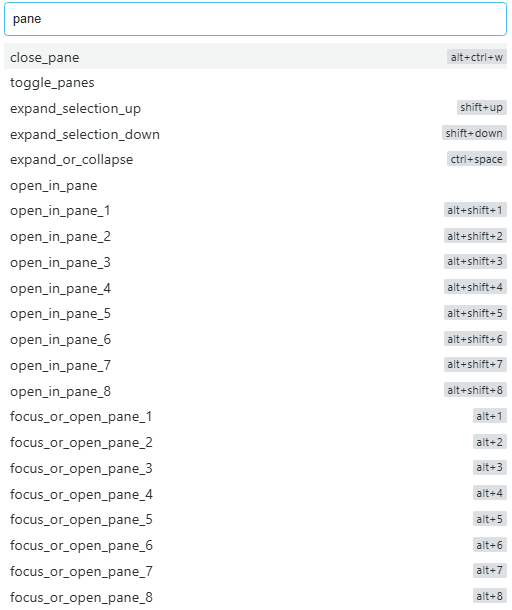Select the open_in_pane_3 entry

[255, 262]
